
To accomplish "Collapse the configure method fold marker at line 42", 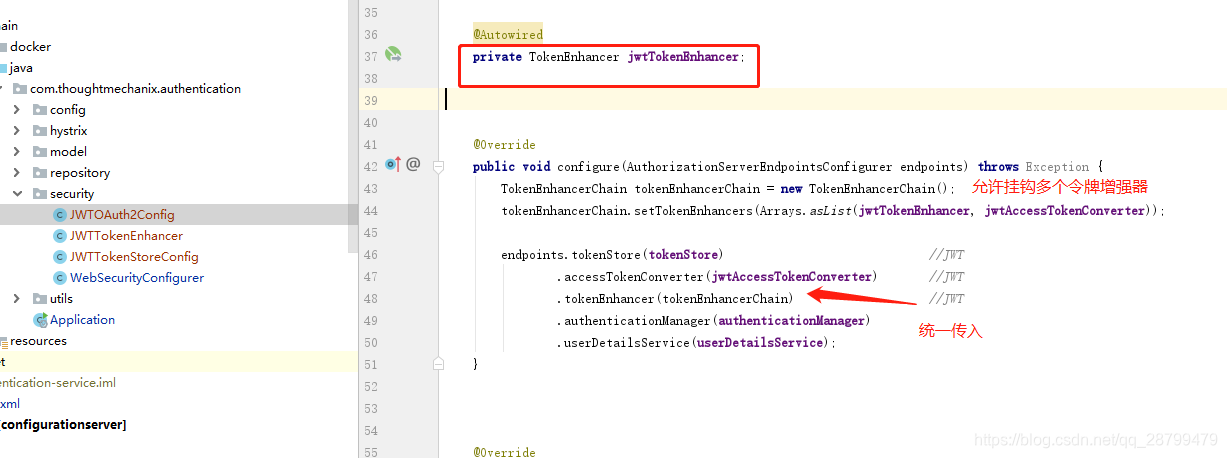I will point(438,167).
